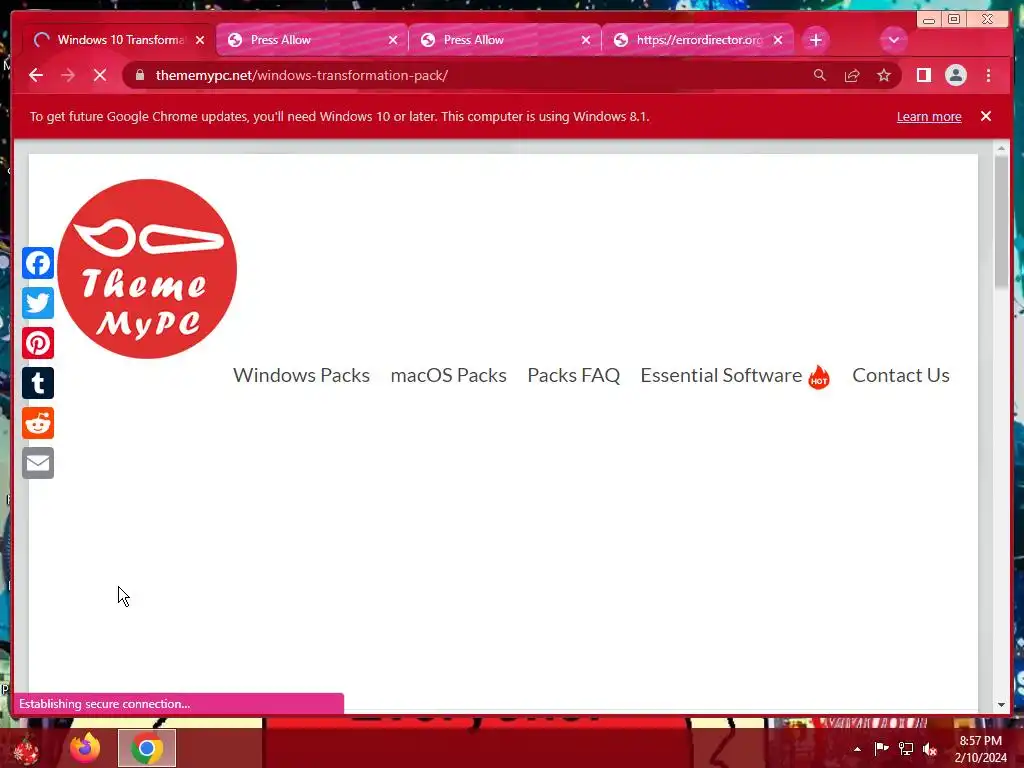This screenshot has height=768, width=1024.
Task: Click the page vertical scrollbar thumb
Action: [1001, 221]
